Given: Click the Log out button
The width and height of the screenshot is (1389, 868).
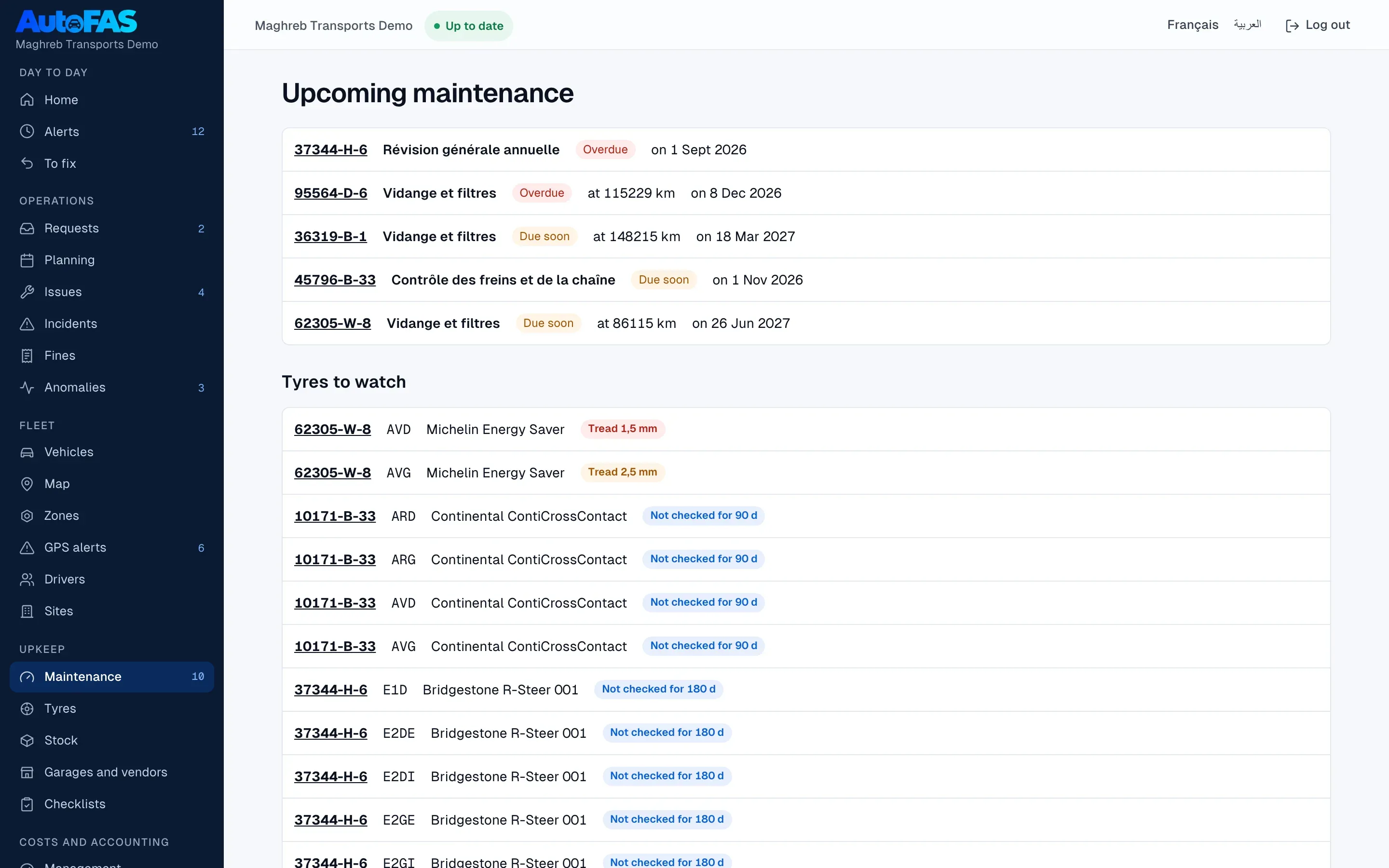Looking at the screenshot, I should click(x=1318, y=25).
